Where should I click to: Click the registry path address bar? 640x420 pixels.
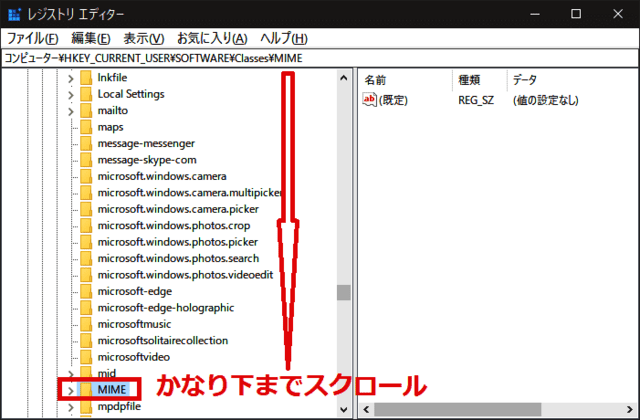coord(320,58)
